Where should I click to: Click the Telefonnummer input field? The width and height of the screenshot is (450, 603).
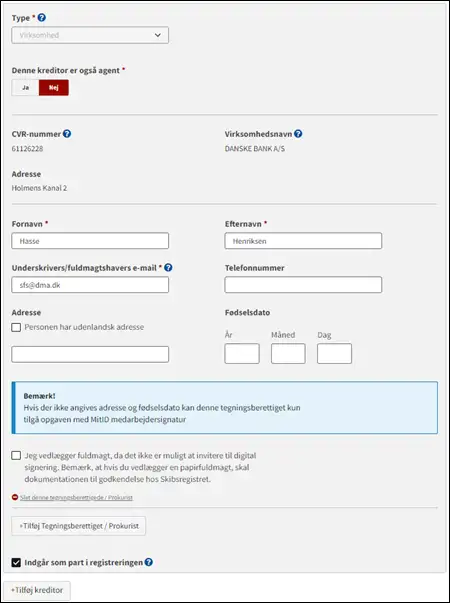click(x=303, y=285)
